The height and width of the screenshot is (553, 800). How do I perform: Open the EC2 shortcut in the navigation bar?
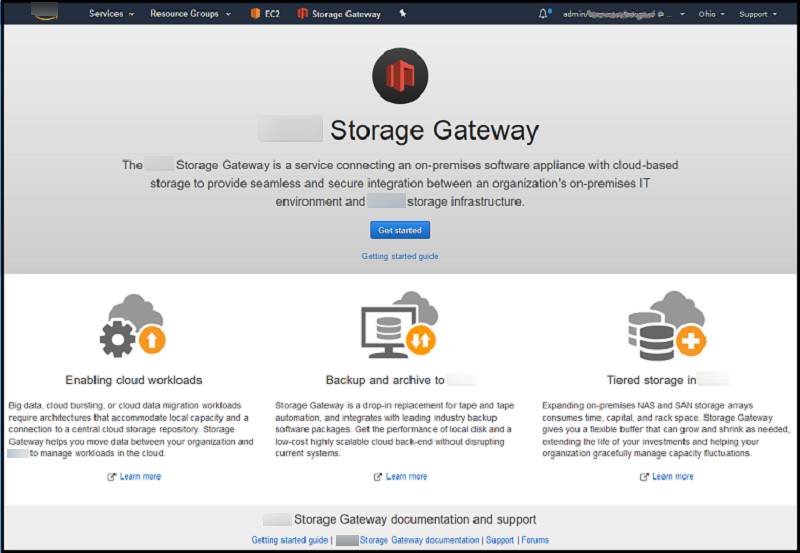coord(264,14)
